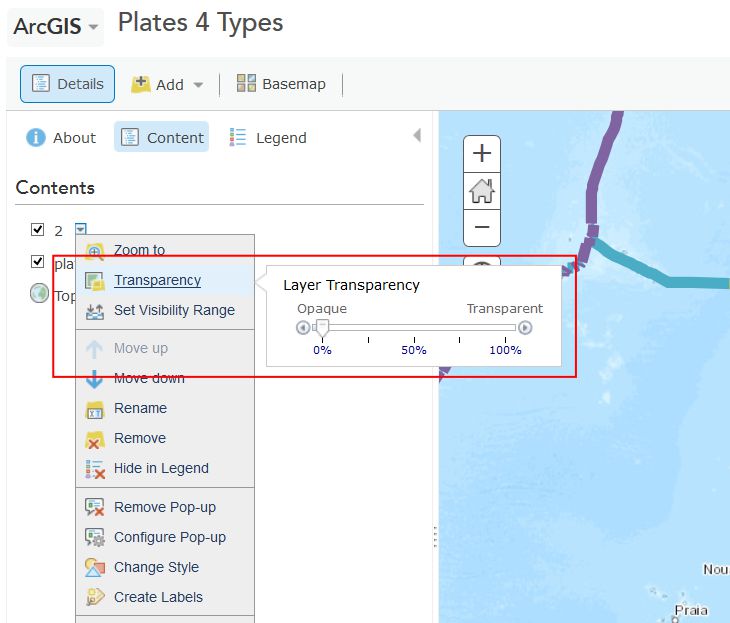730x623 pixels.
Task: Choose Set Visibility Range
Action: 165,310
